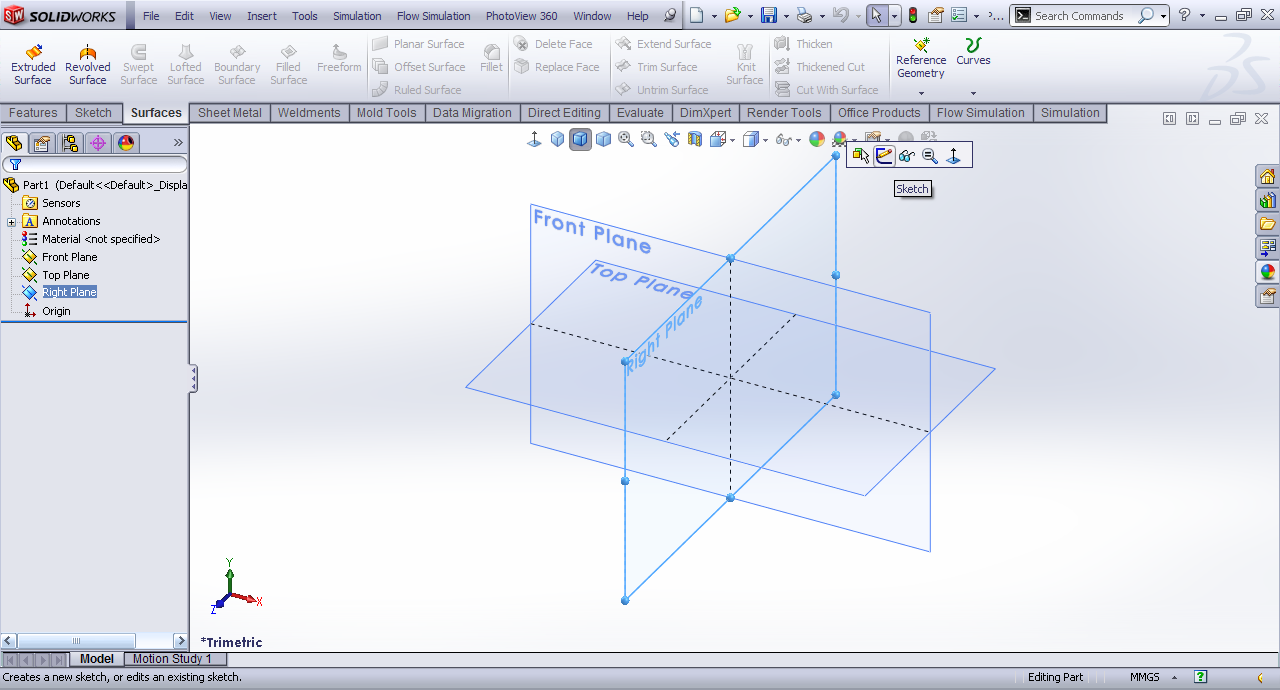Toggle the Shaded With Edges display icon
Viewport: 1280px width, 690px height.
coord(580,140)
